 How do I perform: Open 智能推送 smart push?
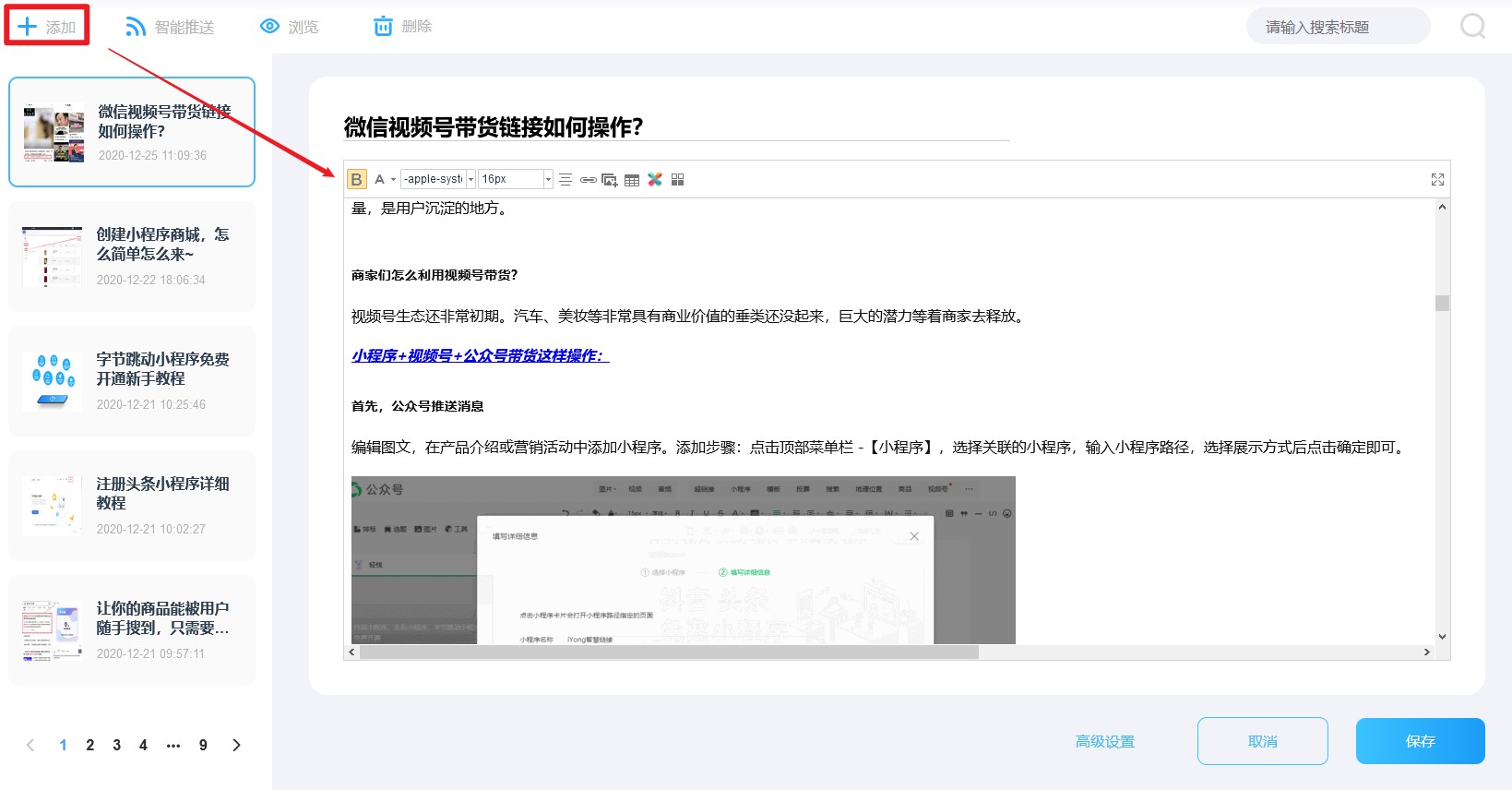click(x=170, y=27)
